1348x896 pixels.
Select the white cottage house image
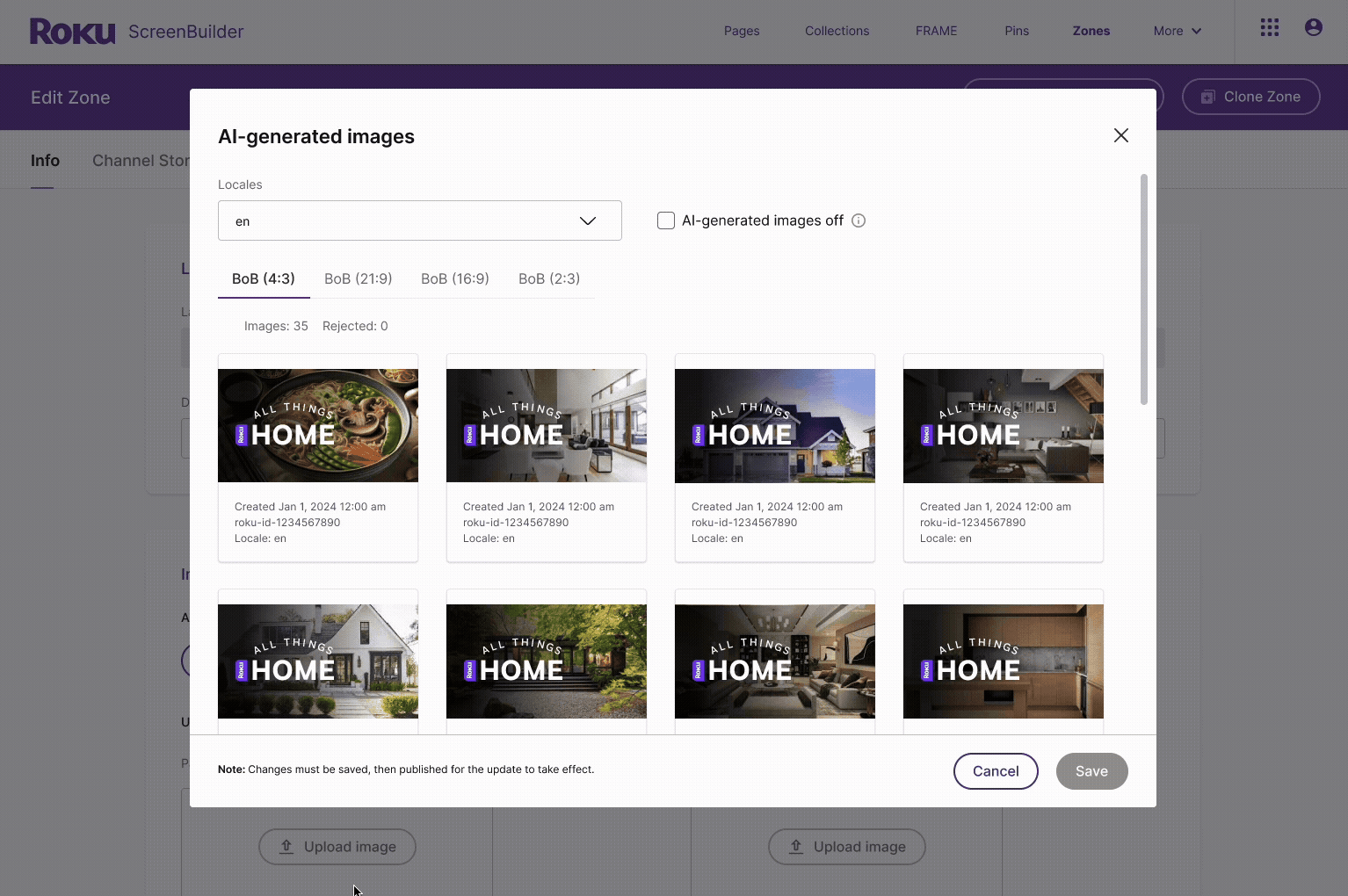(318, 661)
